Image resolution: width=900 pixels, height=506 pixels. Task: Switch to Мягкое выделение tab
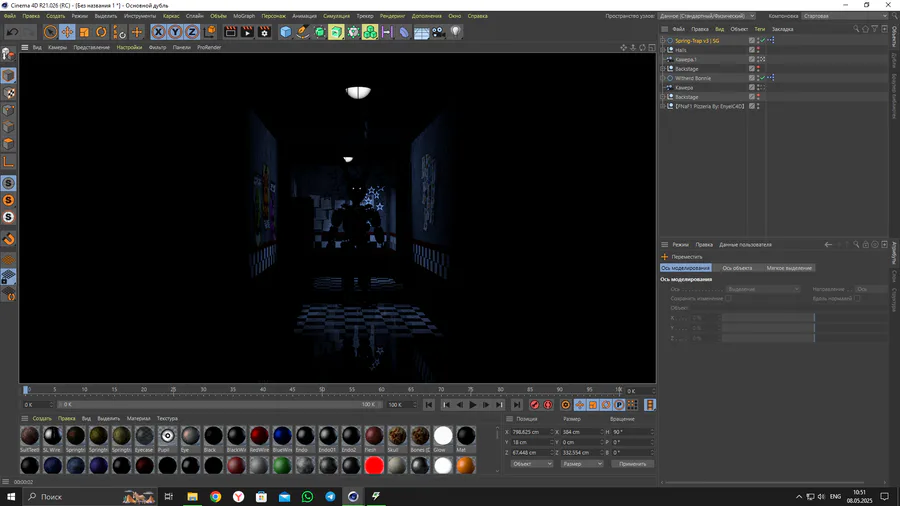(789, 268)
